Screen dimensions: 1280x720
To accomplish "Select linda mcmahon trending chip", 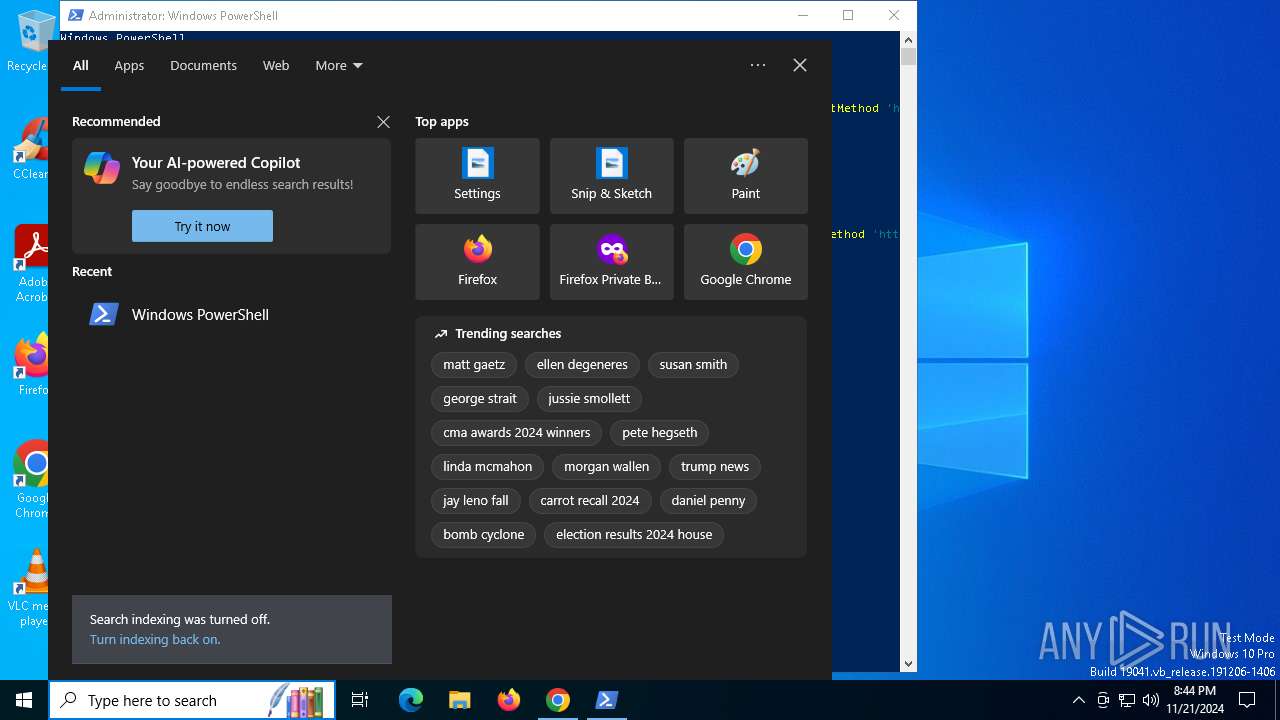I will [x=487, y=467].
